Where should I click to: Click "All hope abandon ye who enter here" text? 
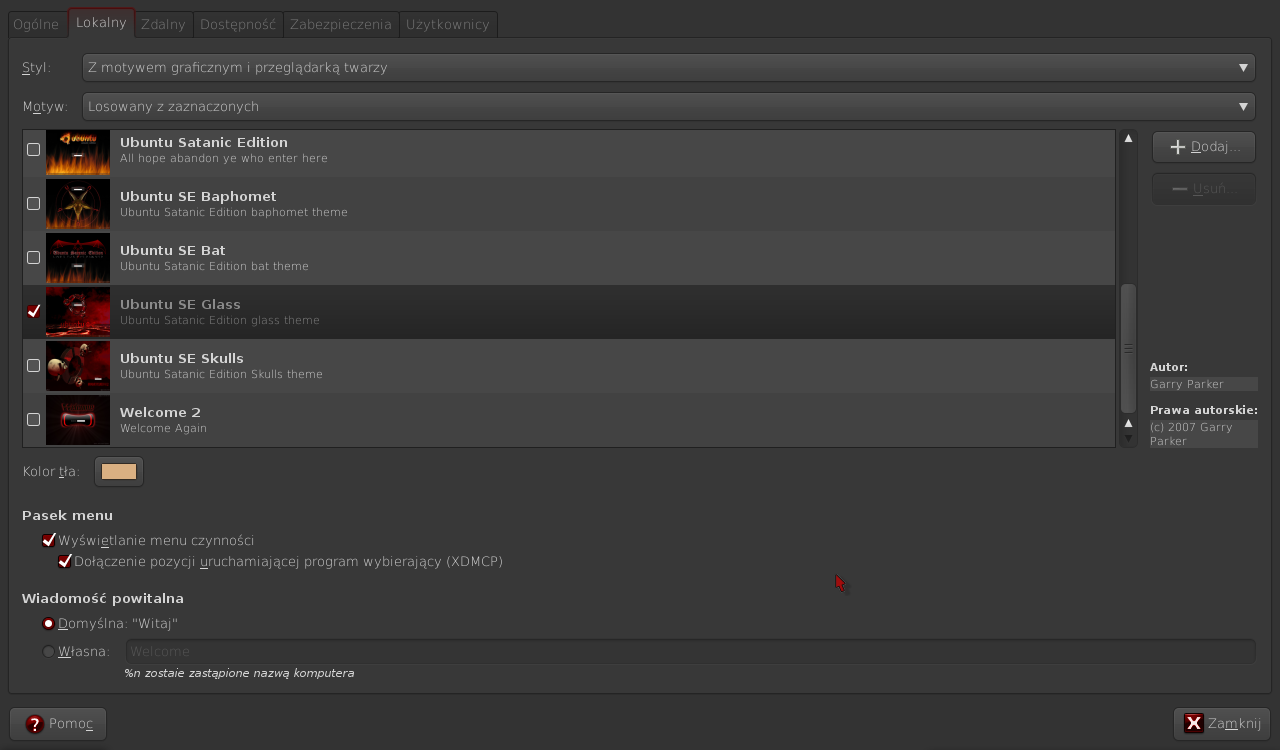(x=224, y=158)
